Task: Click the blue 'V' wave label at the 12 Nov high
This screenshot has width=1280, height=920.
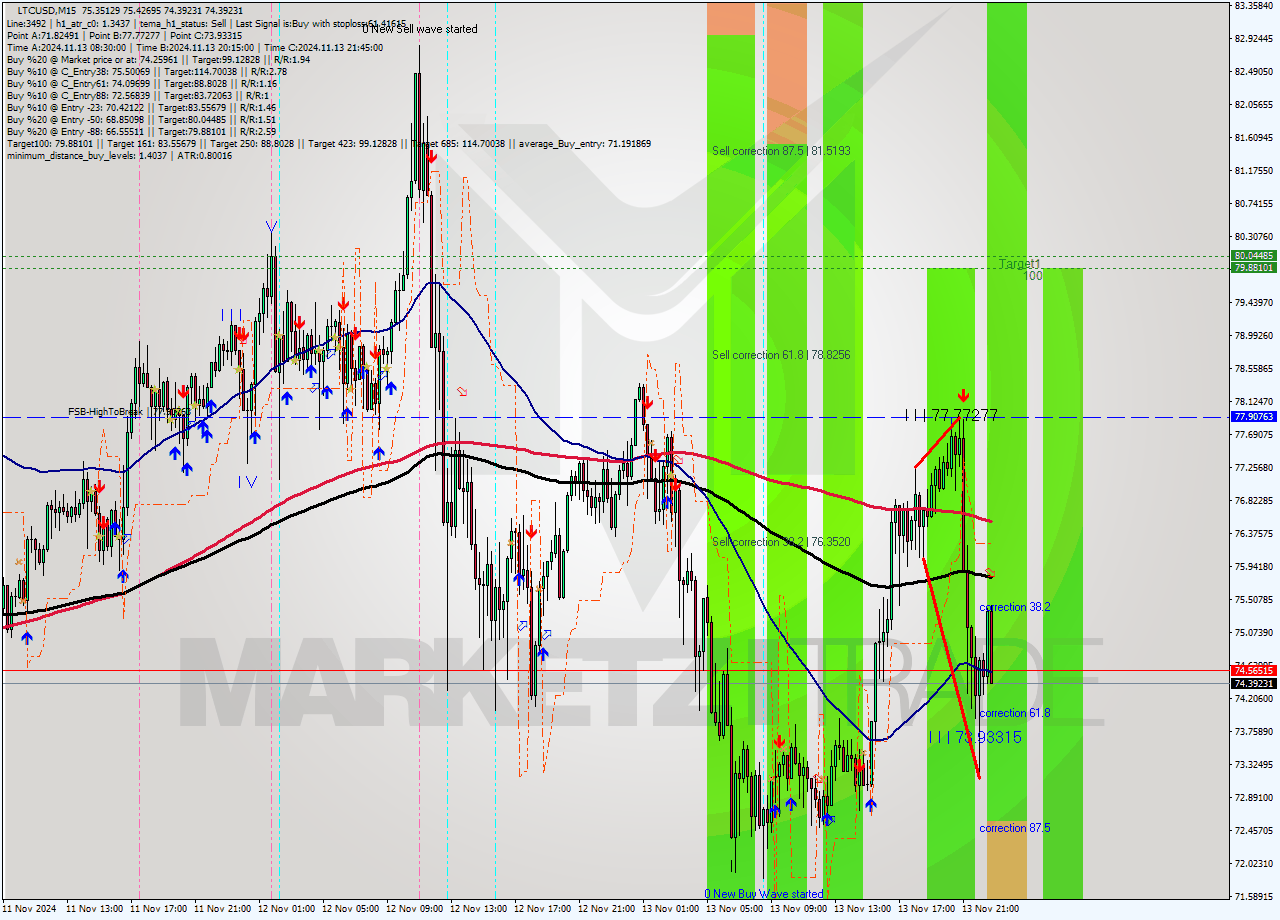Action: (x=271, y=227)
